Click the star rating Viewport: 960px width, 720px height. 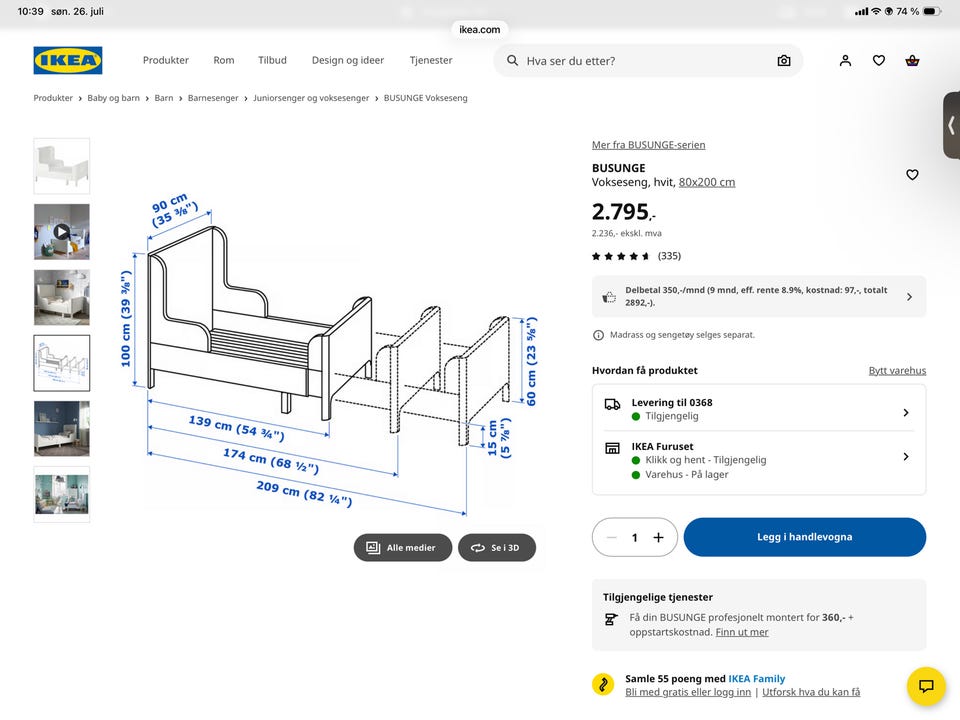coord(620,256)
